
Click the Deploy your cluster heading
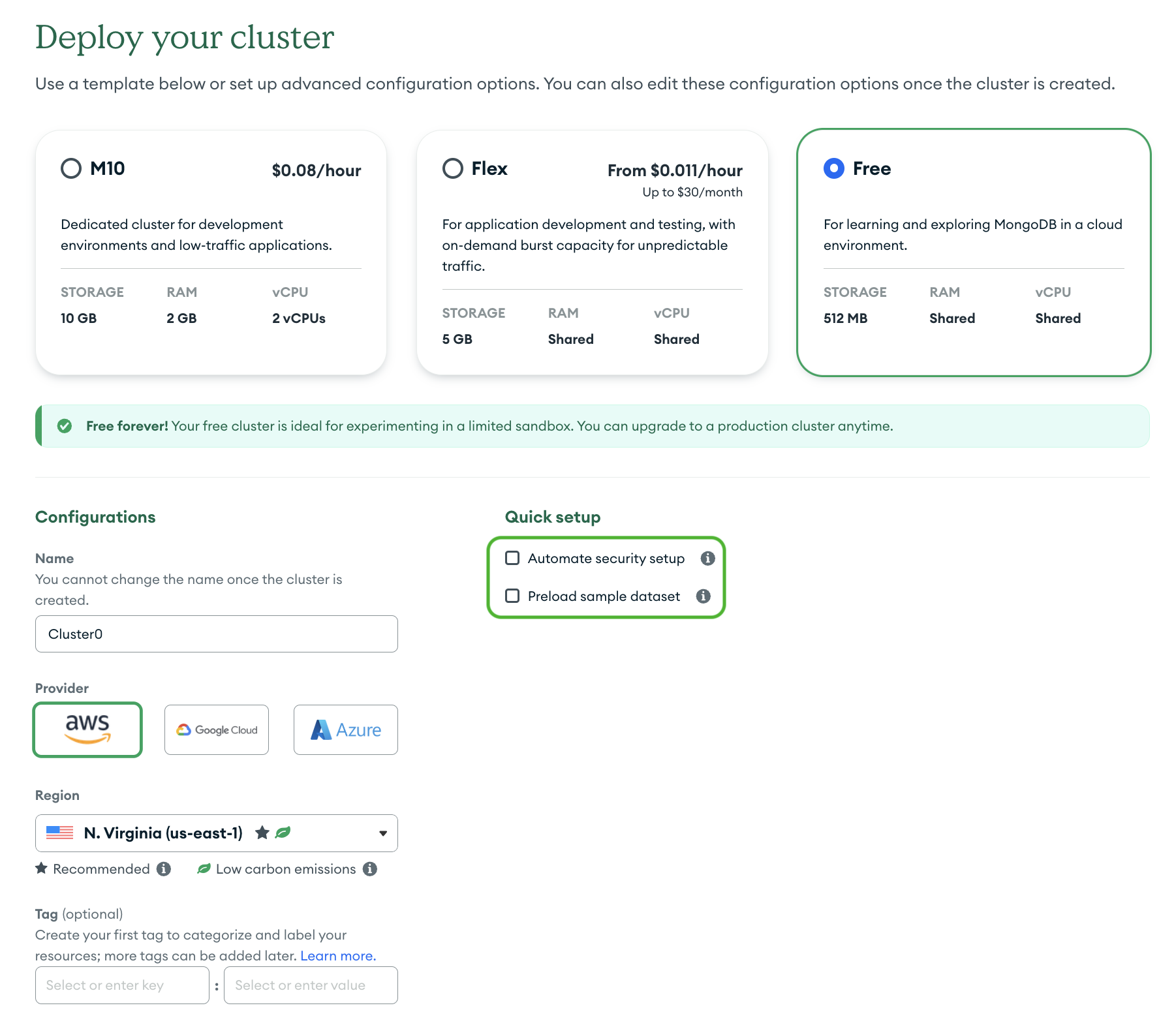(x=185, y=37)
